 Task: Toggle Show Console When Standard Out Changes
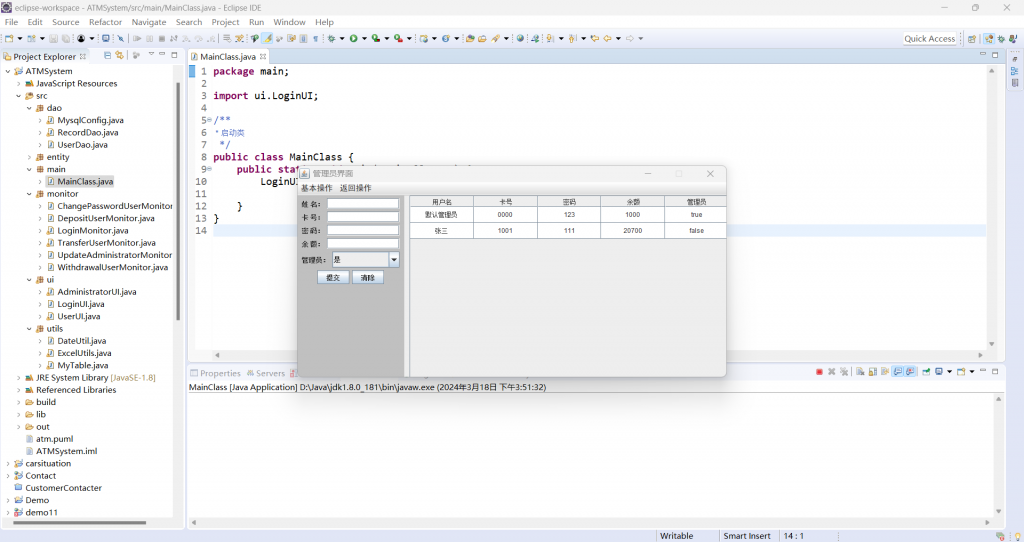coord(897,372)
